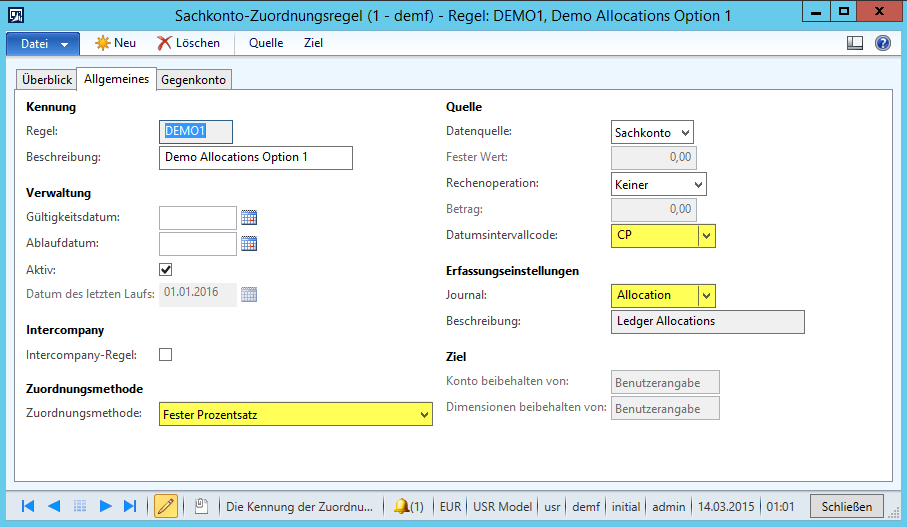The height and width of the screenshot is (527, 907).
Task: Click the Löschen button
Action: (x=188, y=43)
